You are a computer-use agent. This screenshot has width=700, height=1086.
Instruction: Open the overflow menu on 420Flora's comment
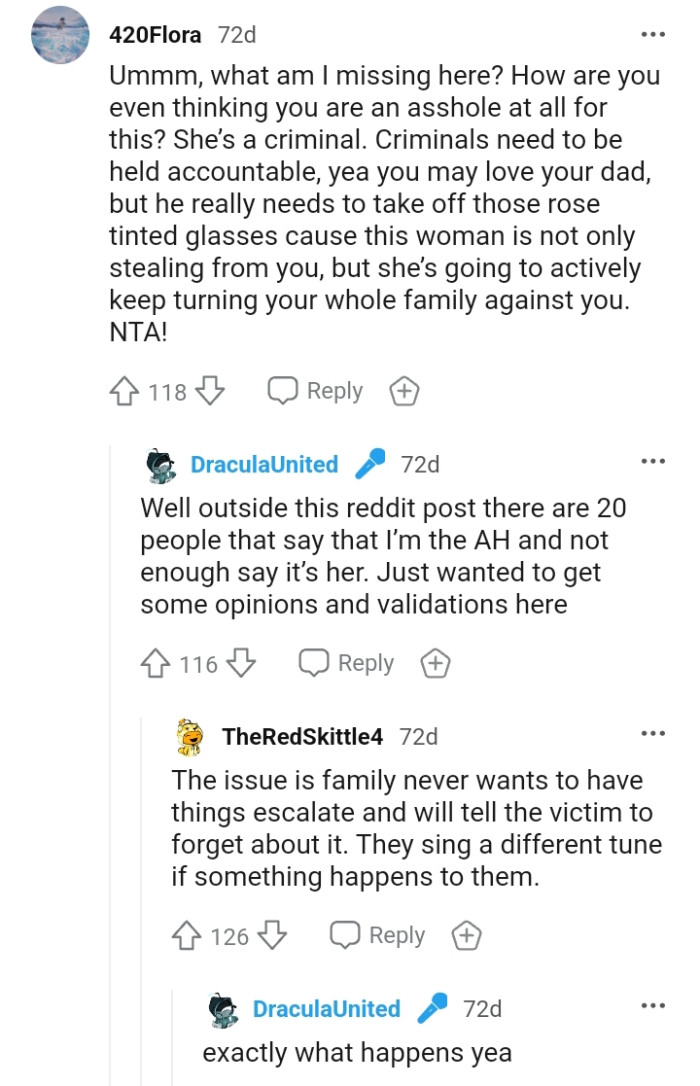654,34
